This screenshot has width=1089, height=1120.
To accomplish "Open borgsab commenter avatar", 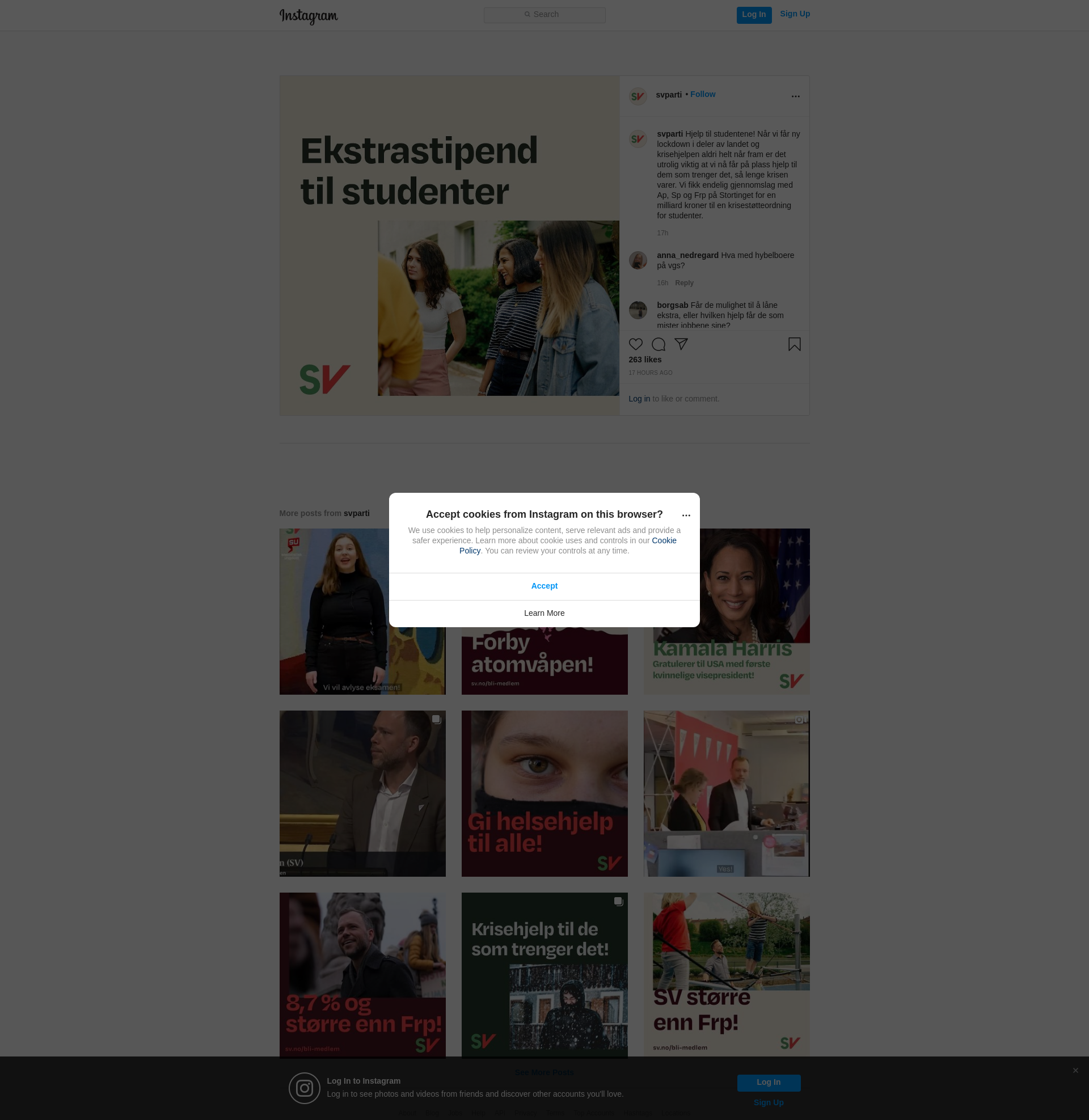I will click(638, 310).
